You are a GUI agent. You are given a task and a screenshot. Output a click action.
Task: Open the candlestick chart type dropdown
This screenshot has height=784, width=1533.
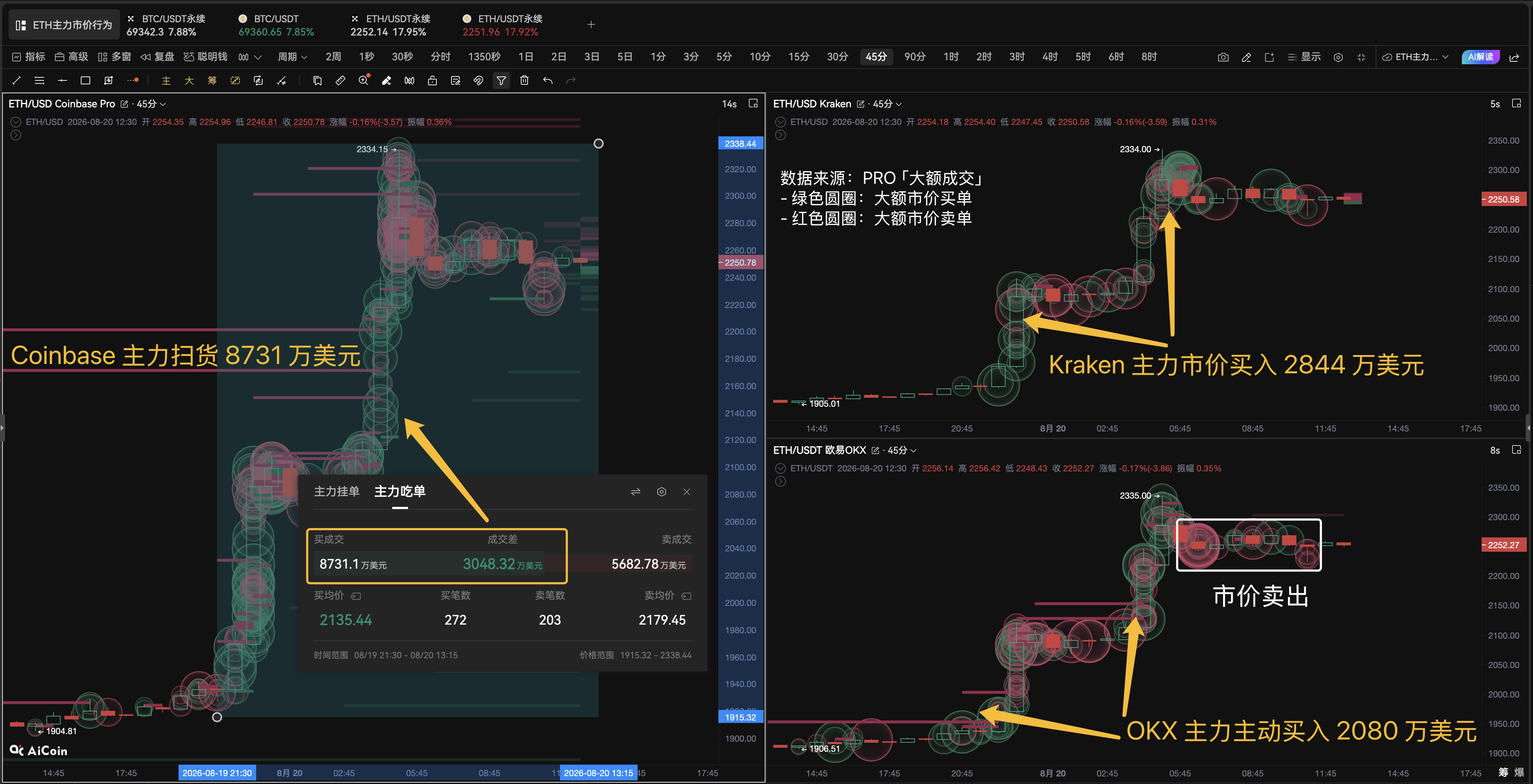(250, 57)
